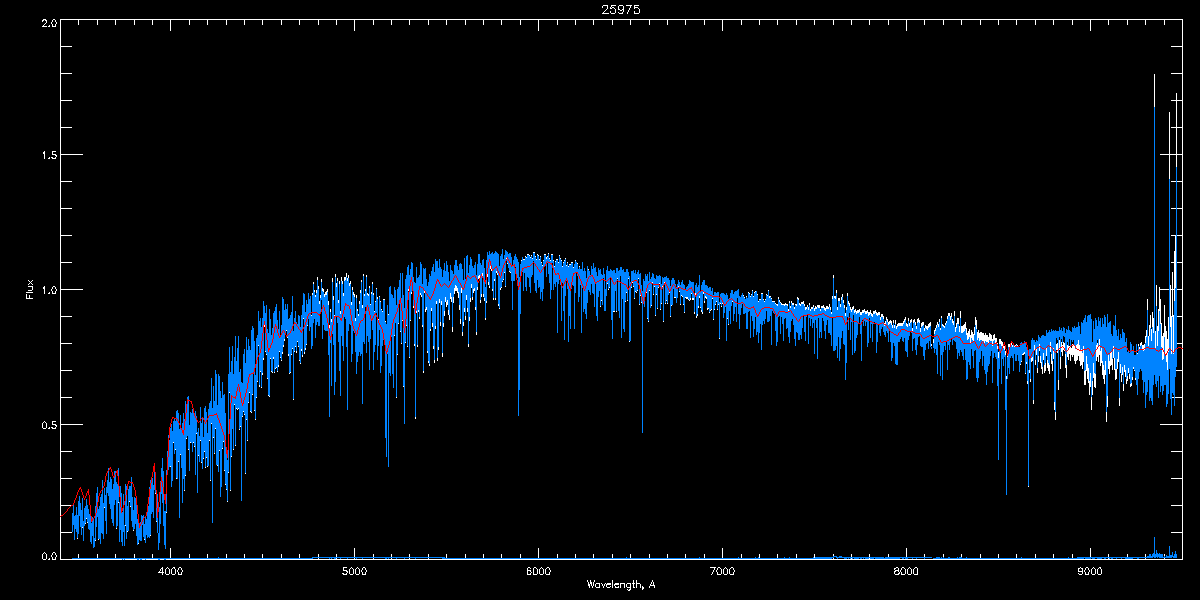Viewport: 1200px width, 600px height.
Task: Click the 5000 wavelength tick label
Action: (x=355, y=572)
